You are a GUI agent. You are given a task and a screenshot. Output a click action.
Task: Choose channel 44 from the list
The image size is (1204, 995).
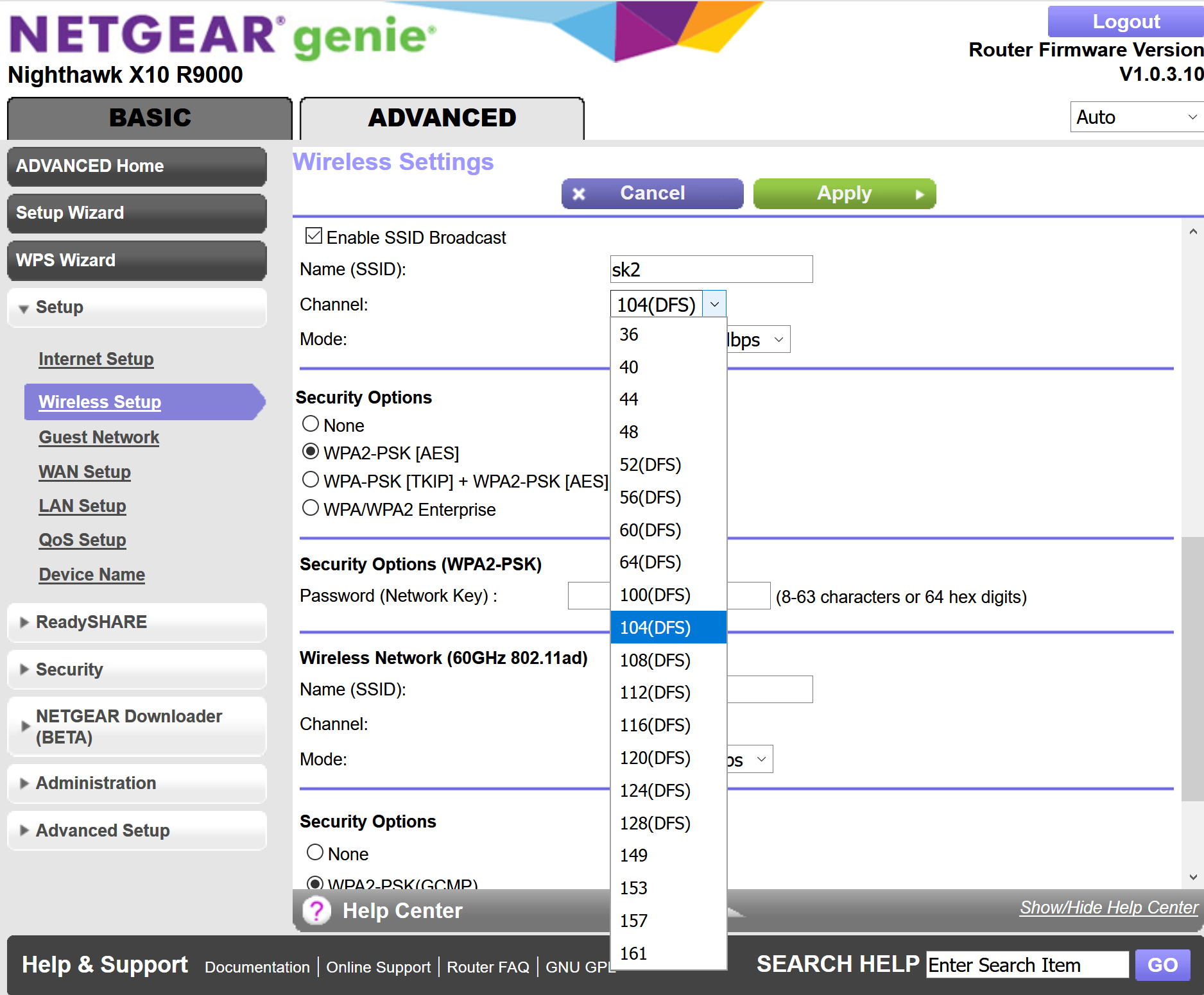pos(668,399)
